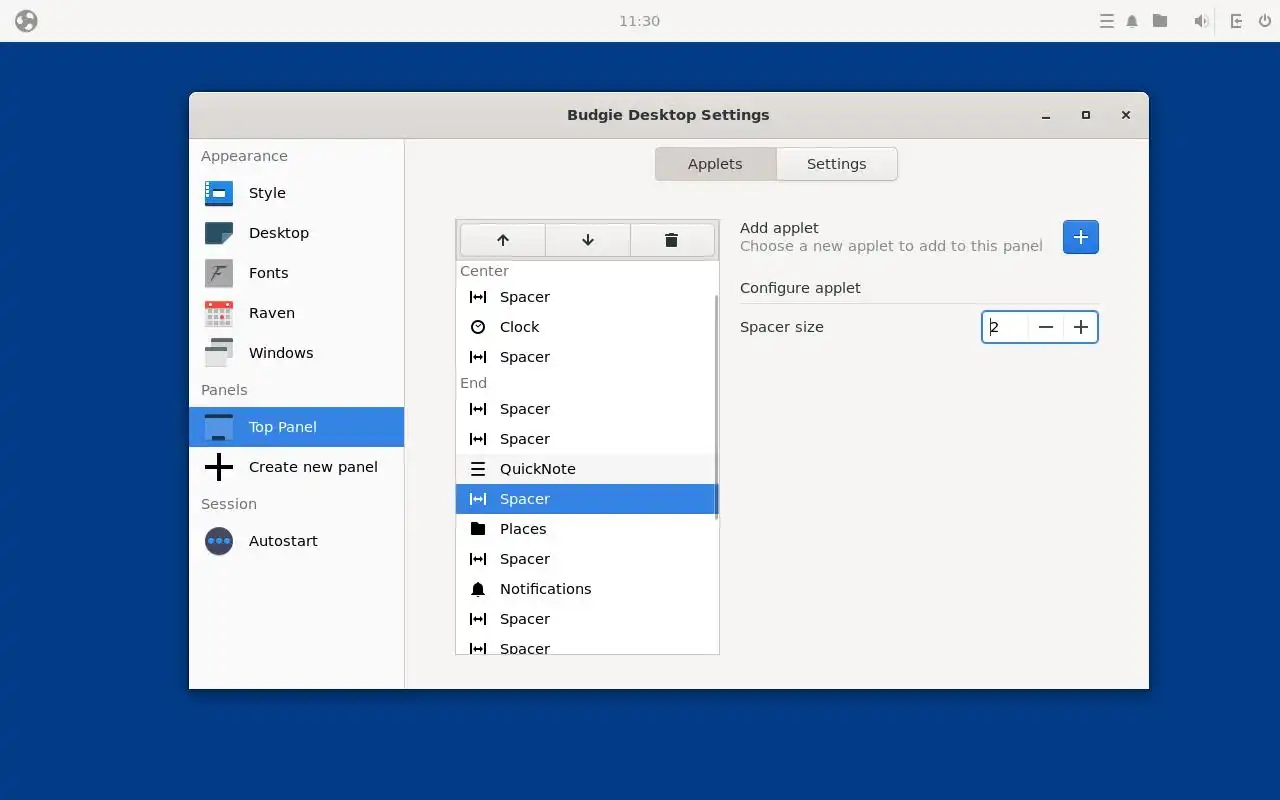Image resolution: width=1280 pixels, height=800 pixels.
Task: Decrease spacer size with minus button
Action: coord(1045,327)
